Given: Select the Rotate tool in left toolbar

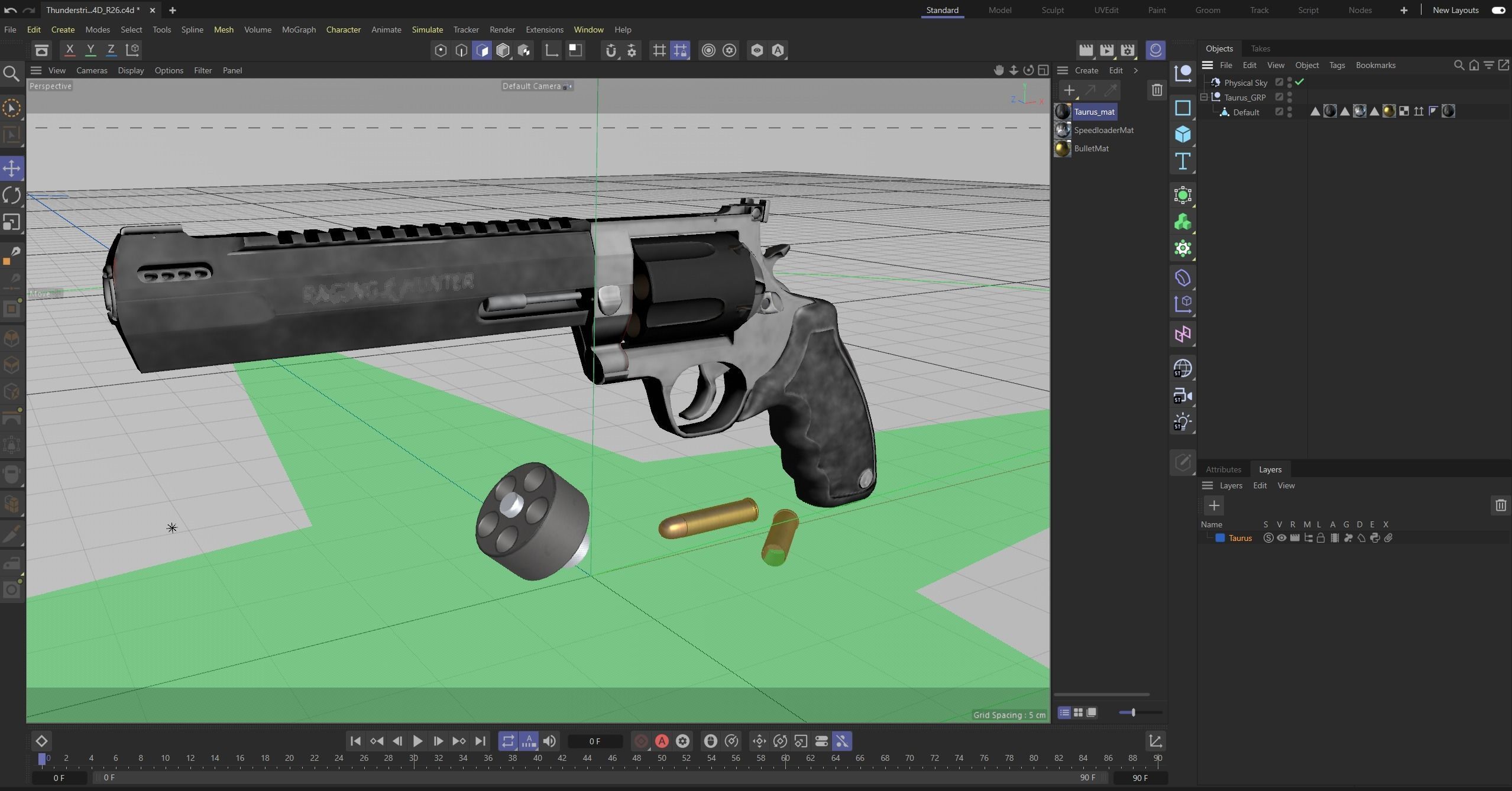Looking at the screenshot, I should (x=12, y=195).
